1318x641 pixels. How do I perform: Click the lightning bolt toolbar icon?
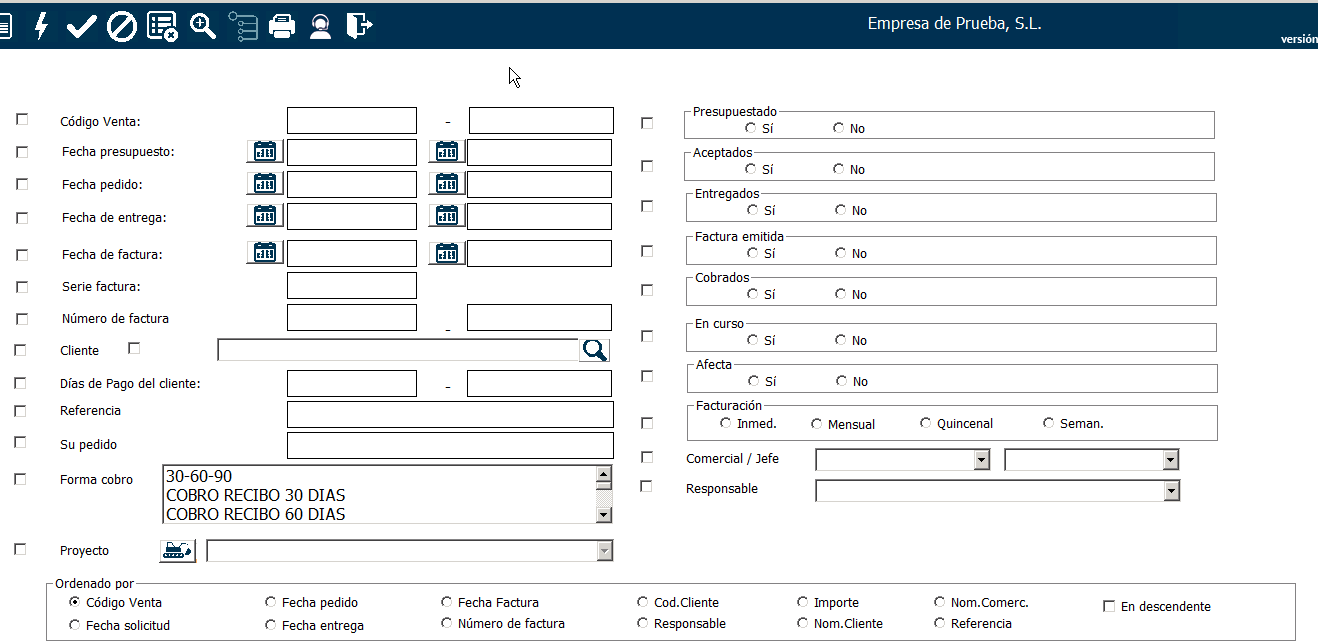41,26
